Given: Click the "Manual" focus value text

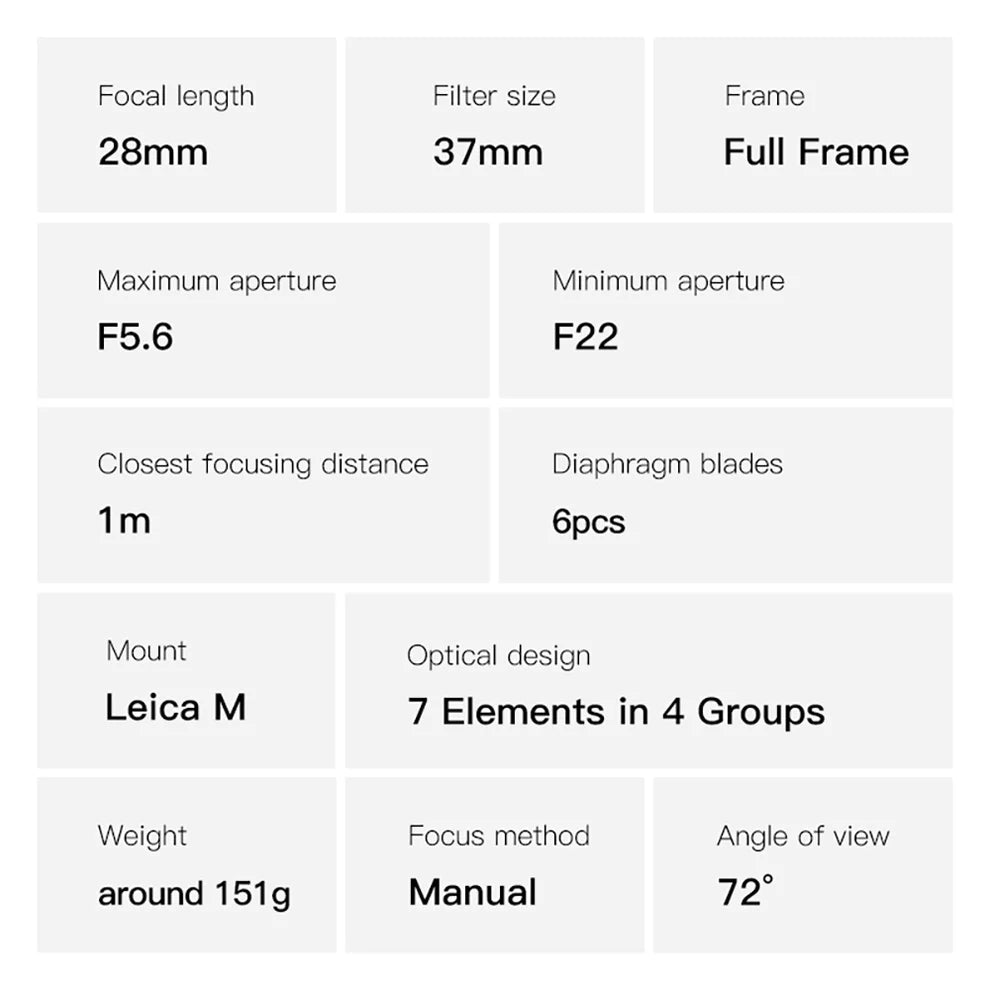Looking at the screenshot, I should tap(472, 892).
